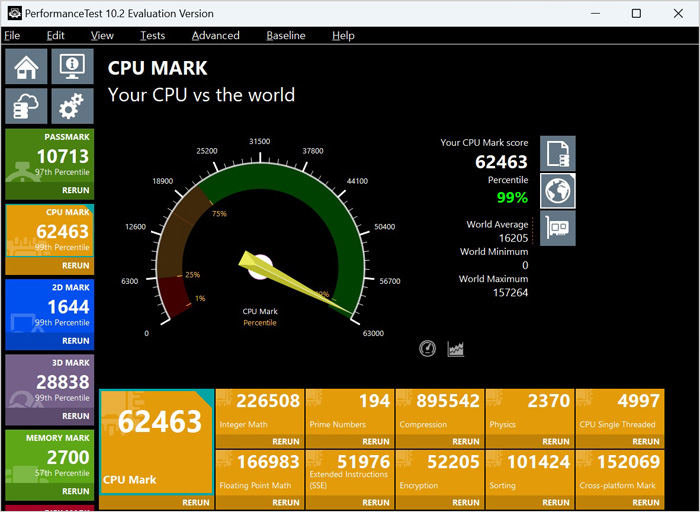Click the CPU MARK heading
Viewport: 700px width, 512px height.
(158, 68)
